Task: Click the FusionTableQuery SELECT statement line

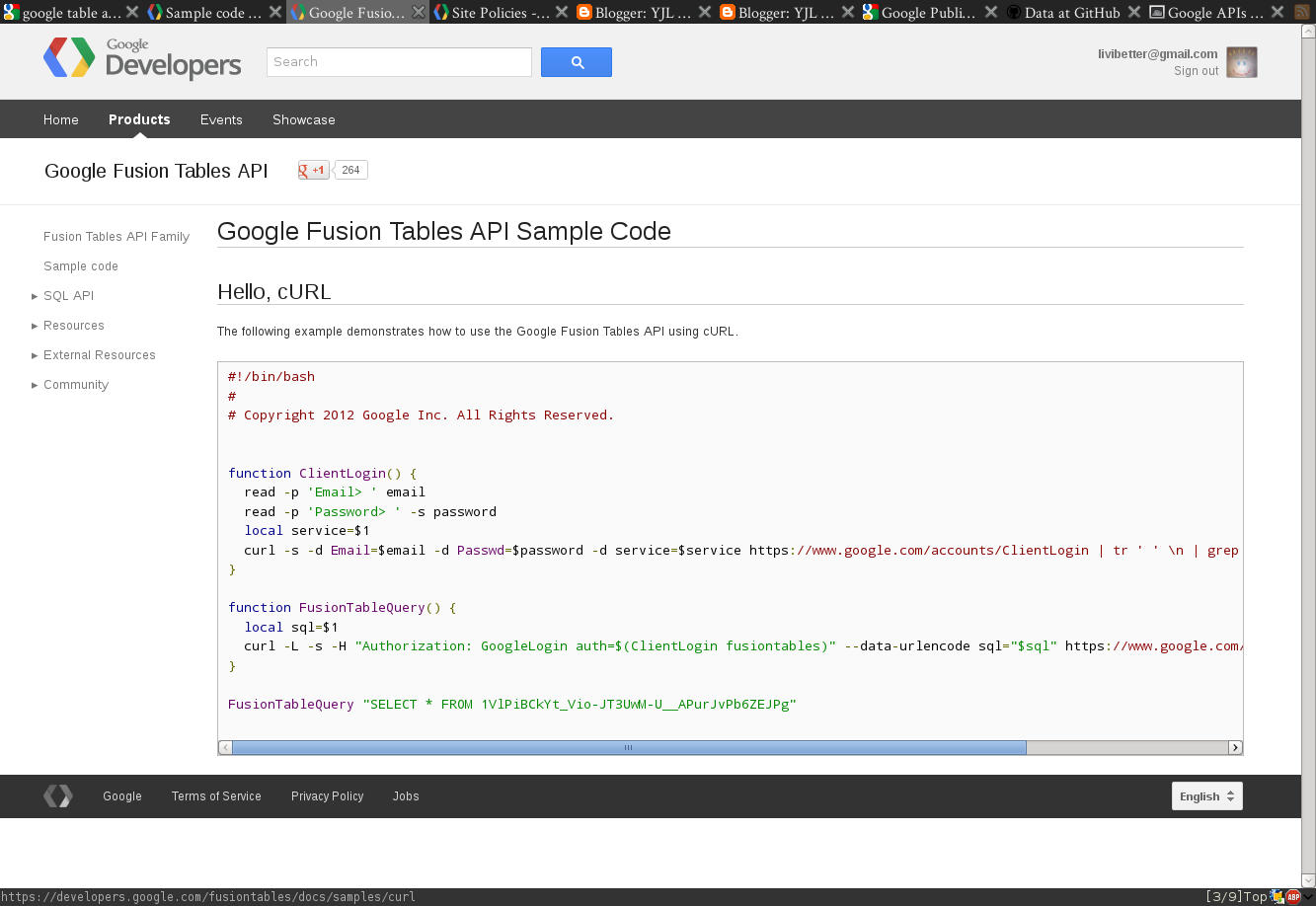Action: [x=512, y=704]
